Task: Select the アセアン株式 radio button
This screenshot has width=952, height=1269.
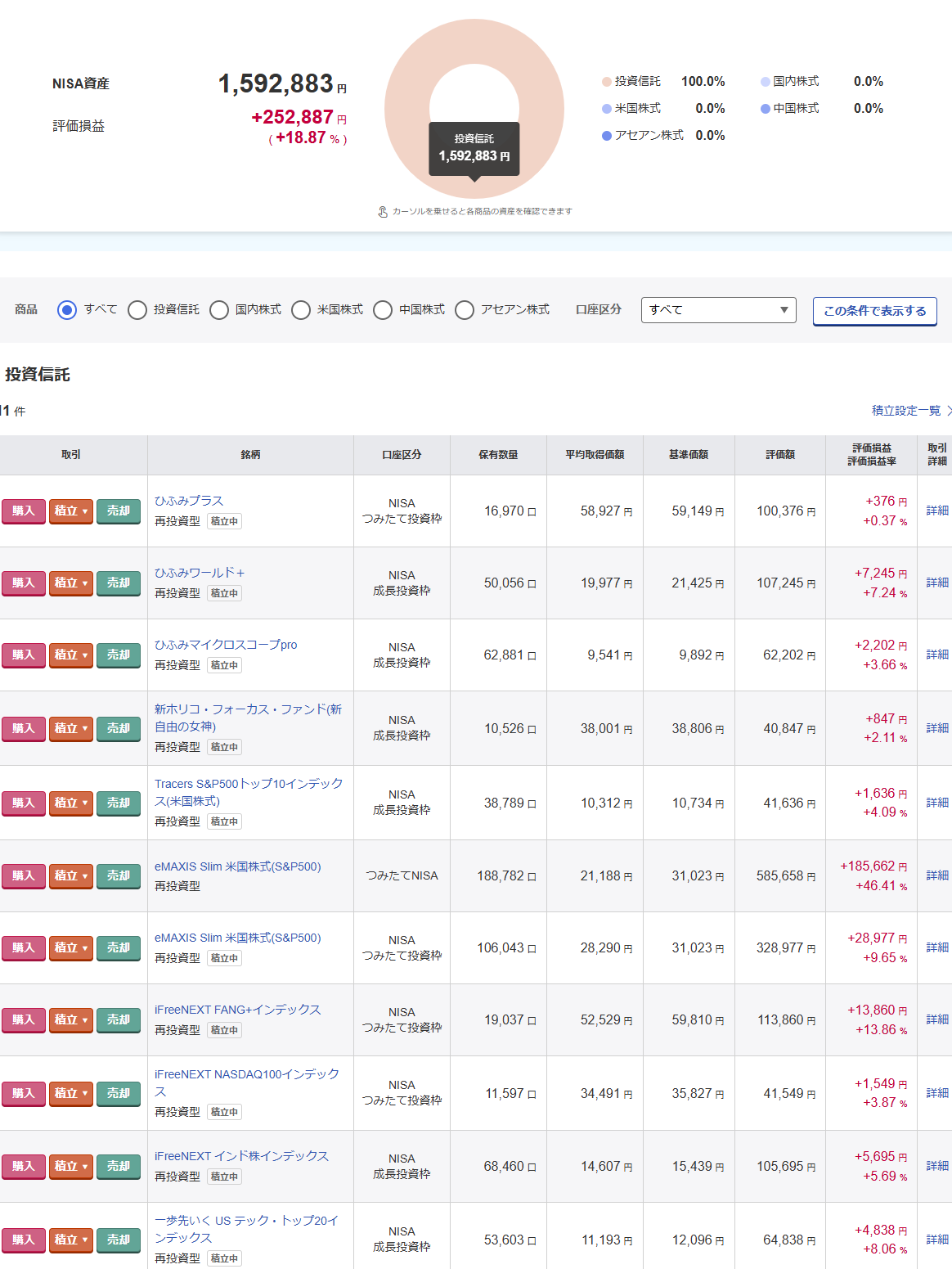Action: click(x=465, y=310)
